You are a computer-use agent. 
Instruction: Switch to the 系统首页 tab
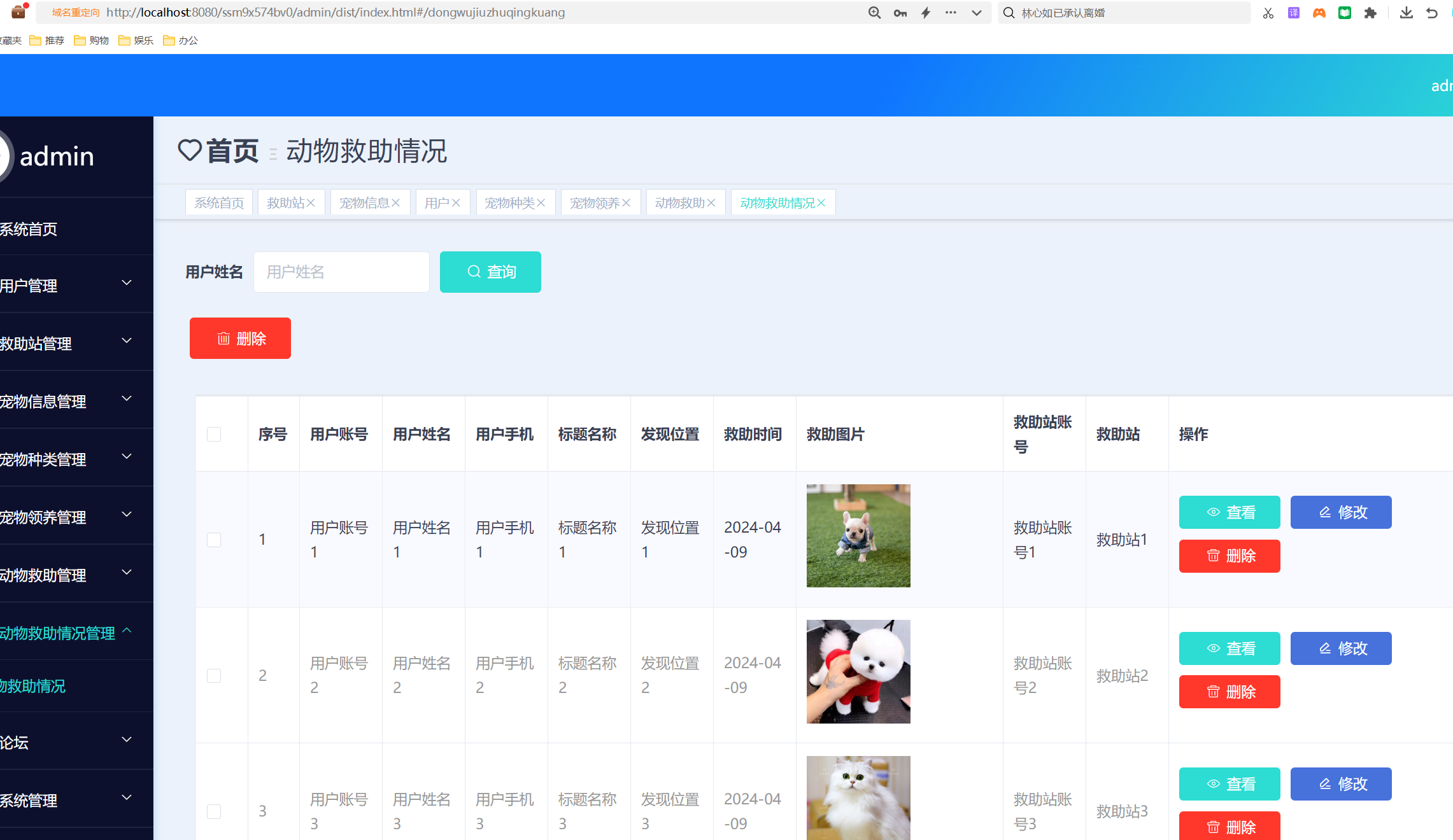pyautogui.click(x=218, y=202)
